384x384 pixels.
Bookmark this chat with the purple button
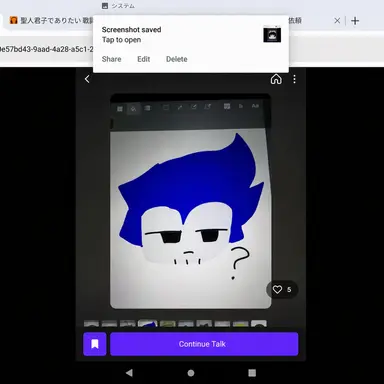click(x=95, y=344)
